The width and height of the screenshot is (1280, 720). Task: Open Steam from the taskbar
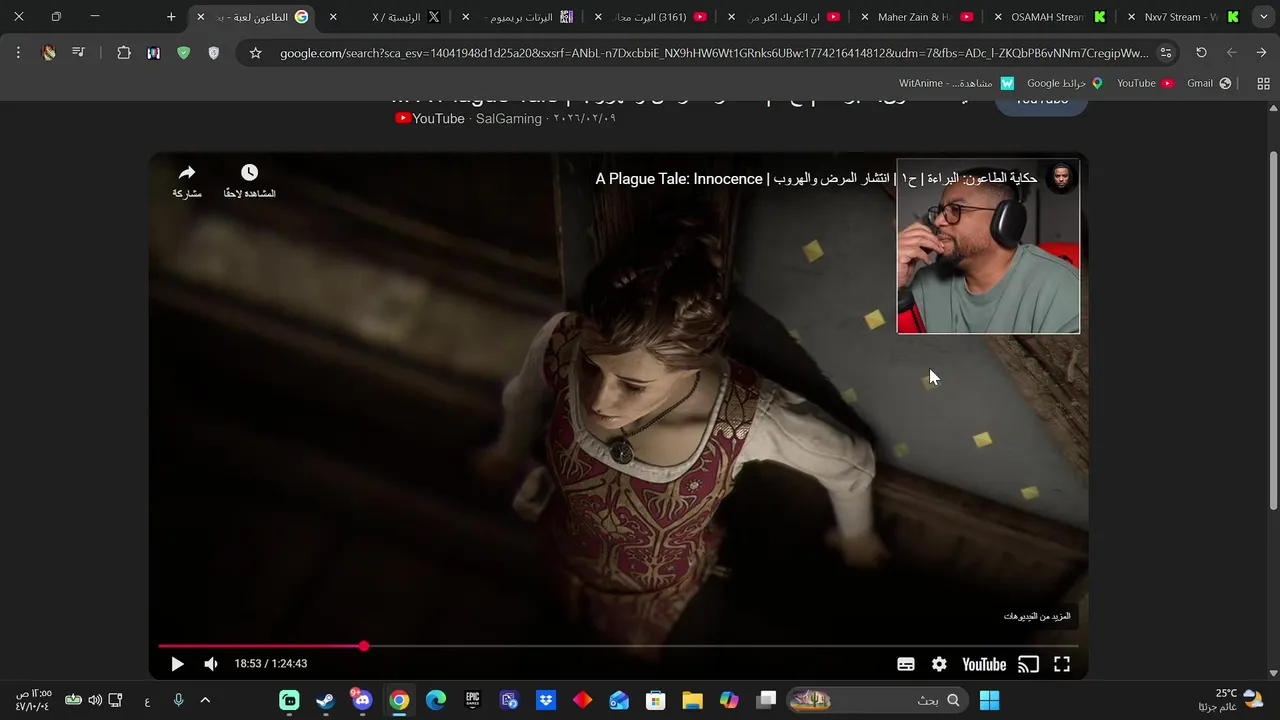325,700
